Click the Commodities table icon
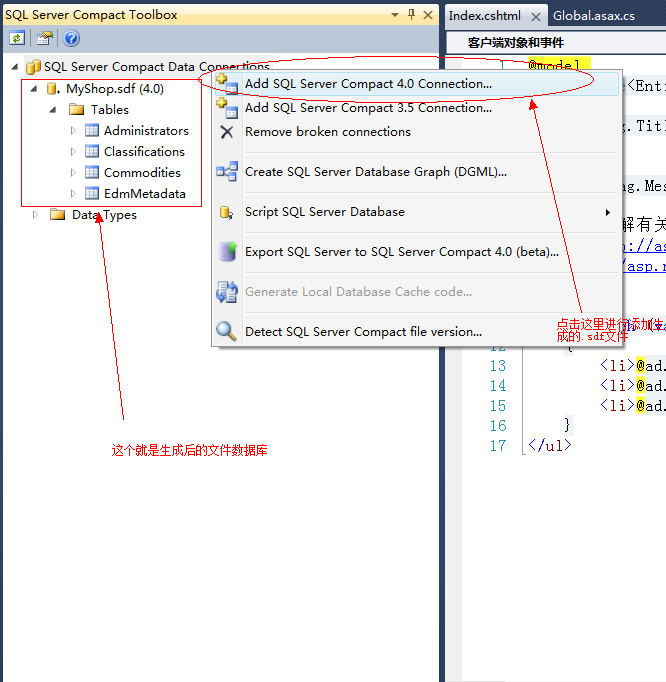666x682 pixels. pos(92,172)
